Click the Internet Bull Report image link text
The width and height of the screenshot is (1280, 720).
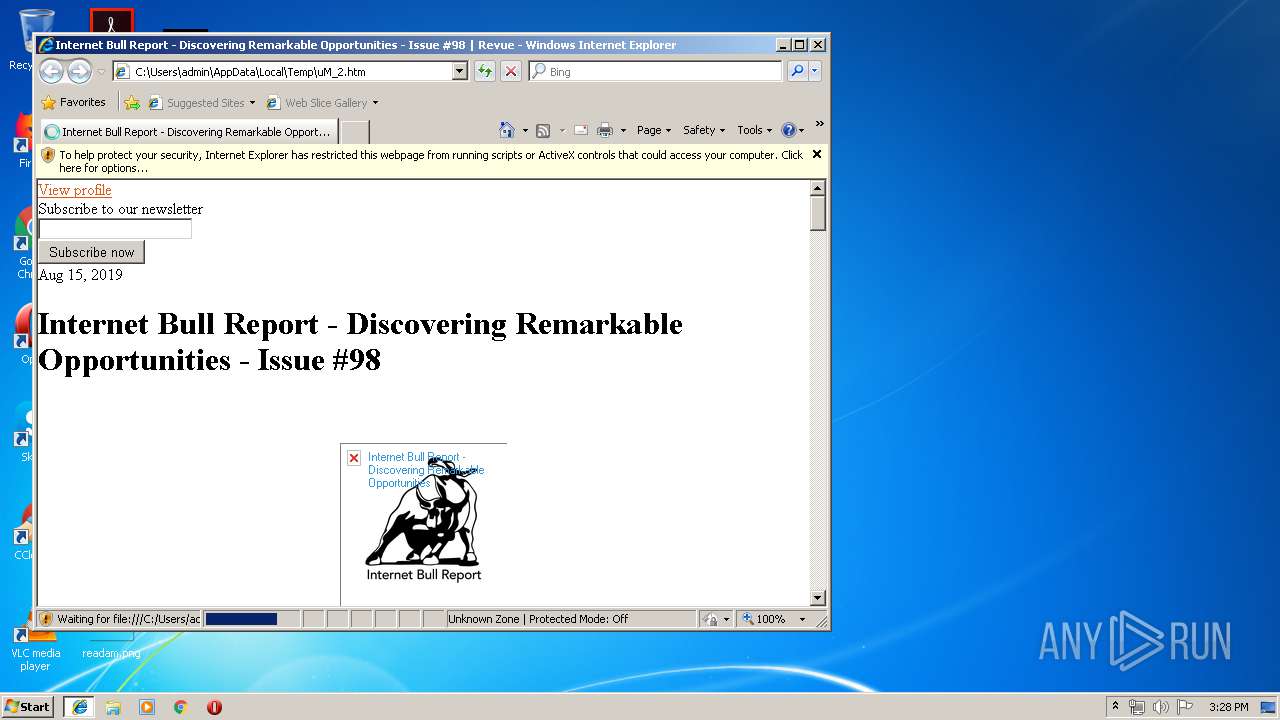(x=425, y=470)
